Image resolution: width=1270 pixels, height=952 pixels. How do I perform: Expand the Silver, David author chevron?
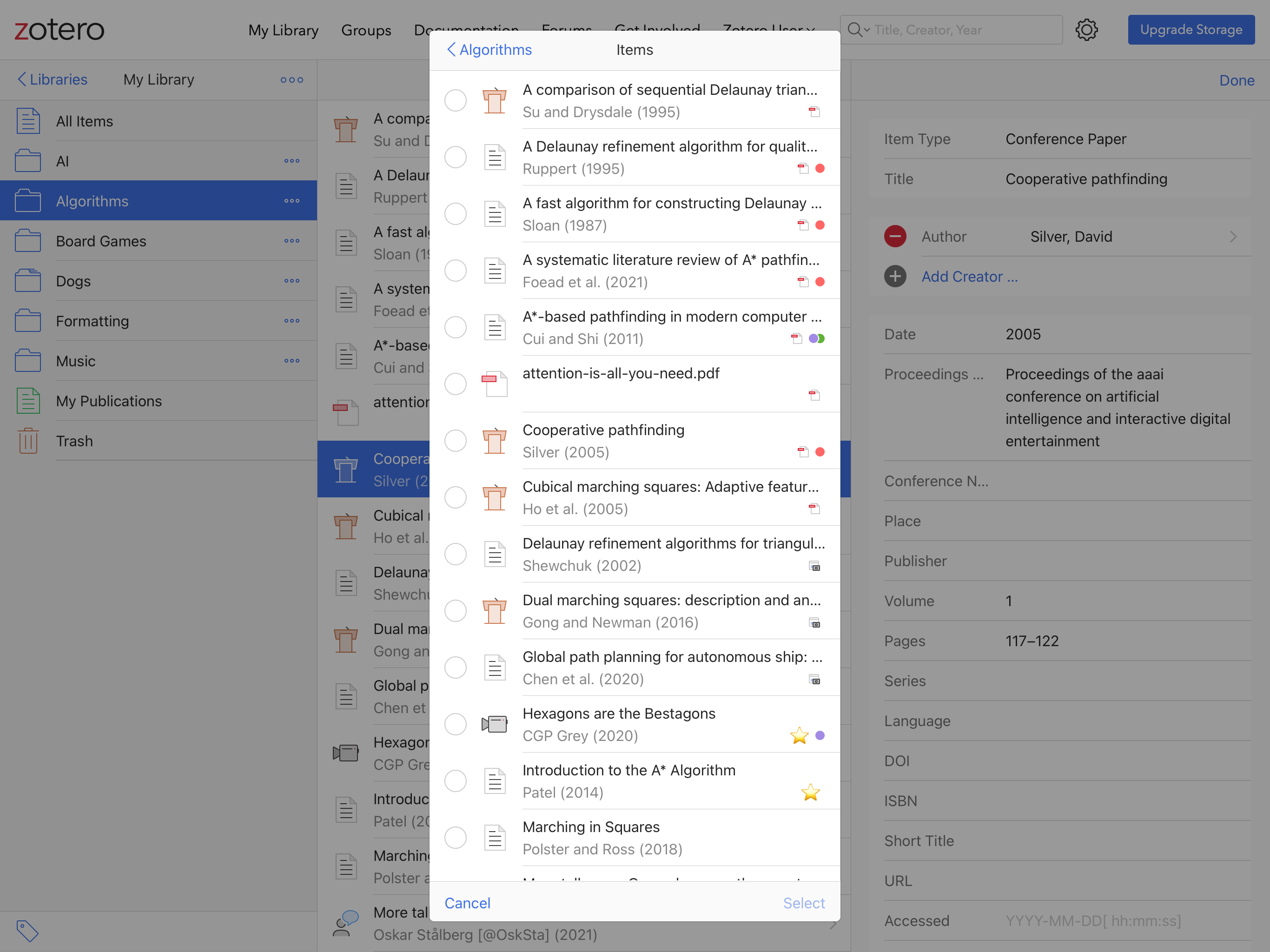point(1233,237)
